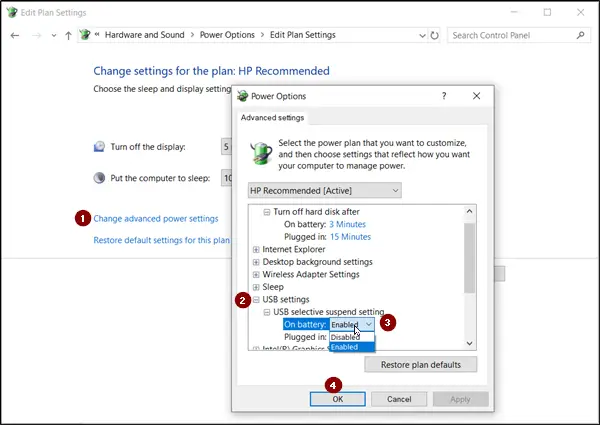
Task: Click the settings list scroll down arrow
Action: pyautogui.click(x=470, y=344)
